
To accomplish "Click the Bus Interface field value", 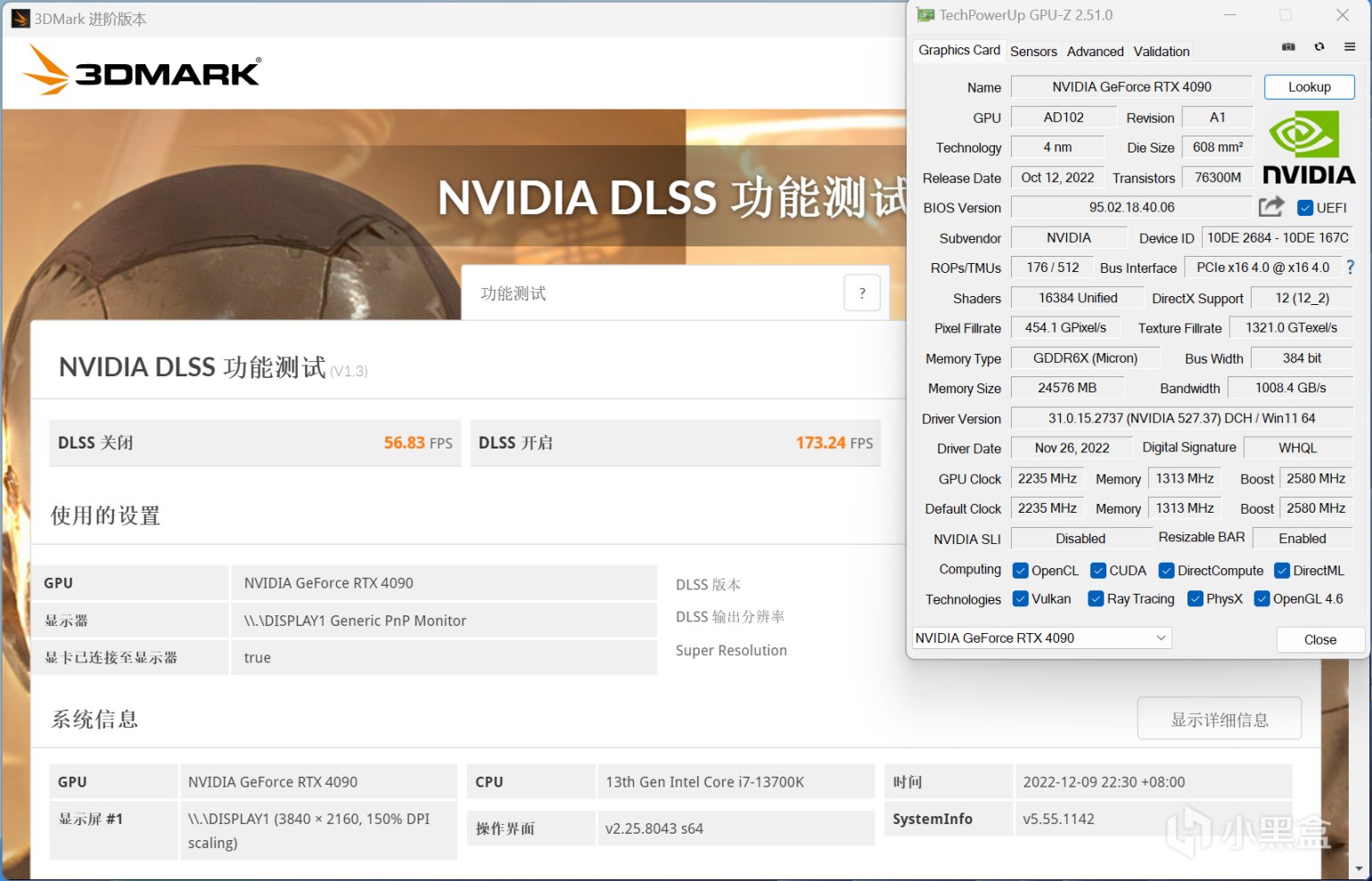I will (x=1262, y=268).
